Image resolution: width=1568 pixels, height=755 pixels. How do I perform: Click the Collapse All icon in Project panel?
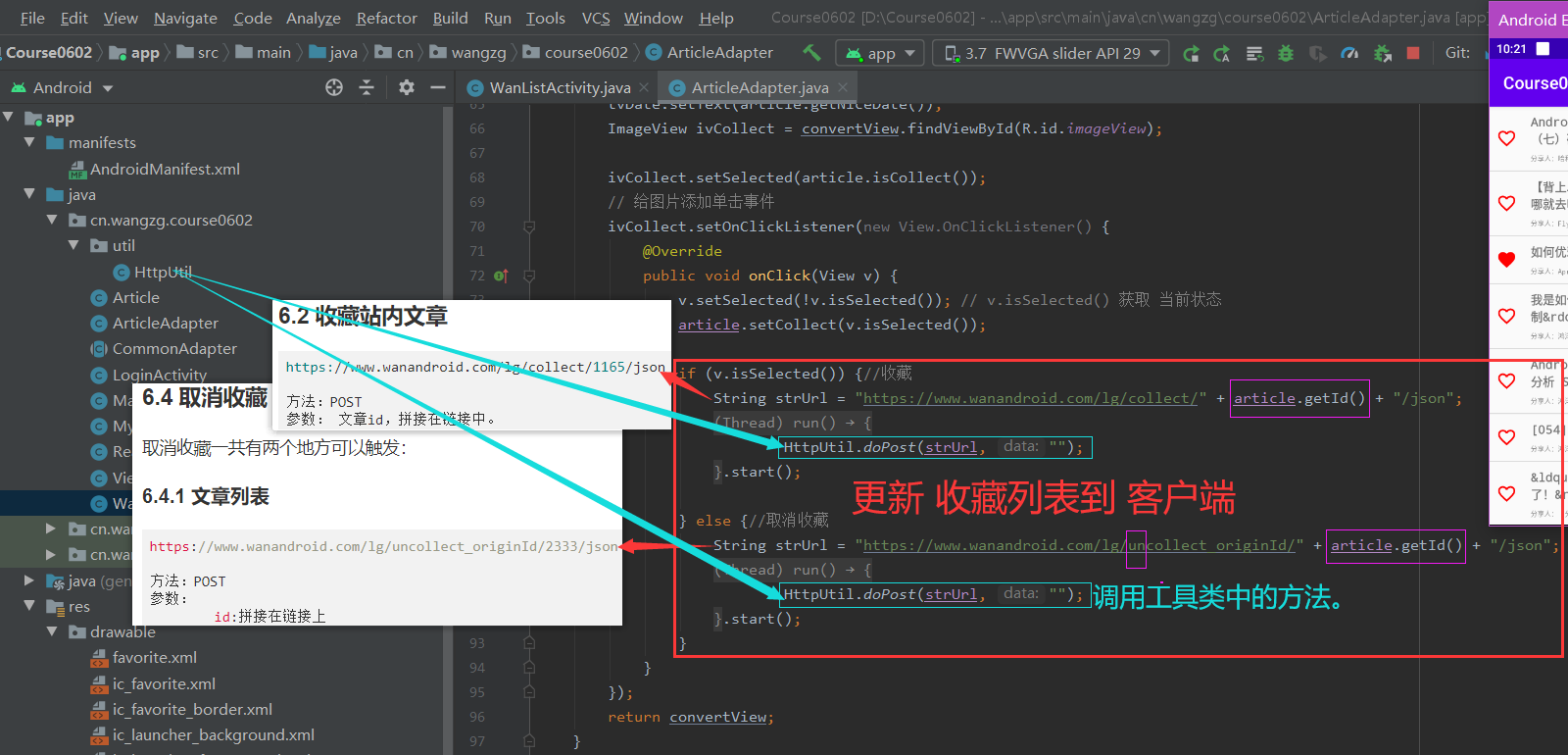[367, 87]
